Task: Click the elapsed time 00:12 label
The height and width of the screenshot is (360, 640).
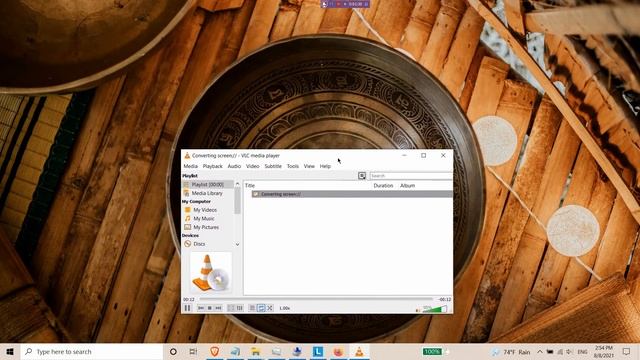Action: (x=189, y=299)
